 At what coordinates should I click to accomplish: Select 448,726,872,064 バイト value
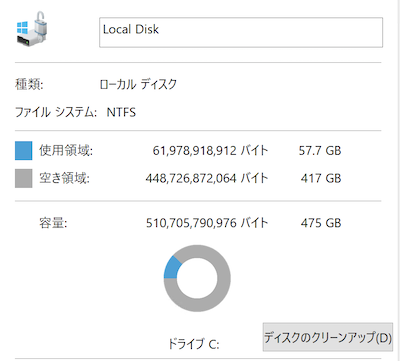tap(207, 178)
